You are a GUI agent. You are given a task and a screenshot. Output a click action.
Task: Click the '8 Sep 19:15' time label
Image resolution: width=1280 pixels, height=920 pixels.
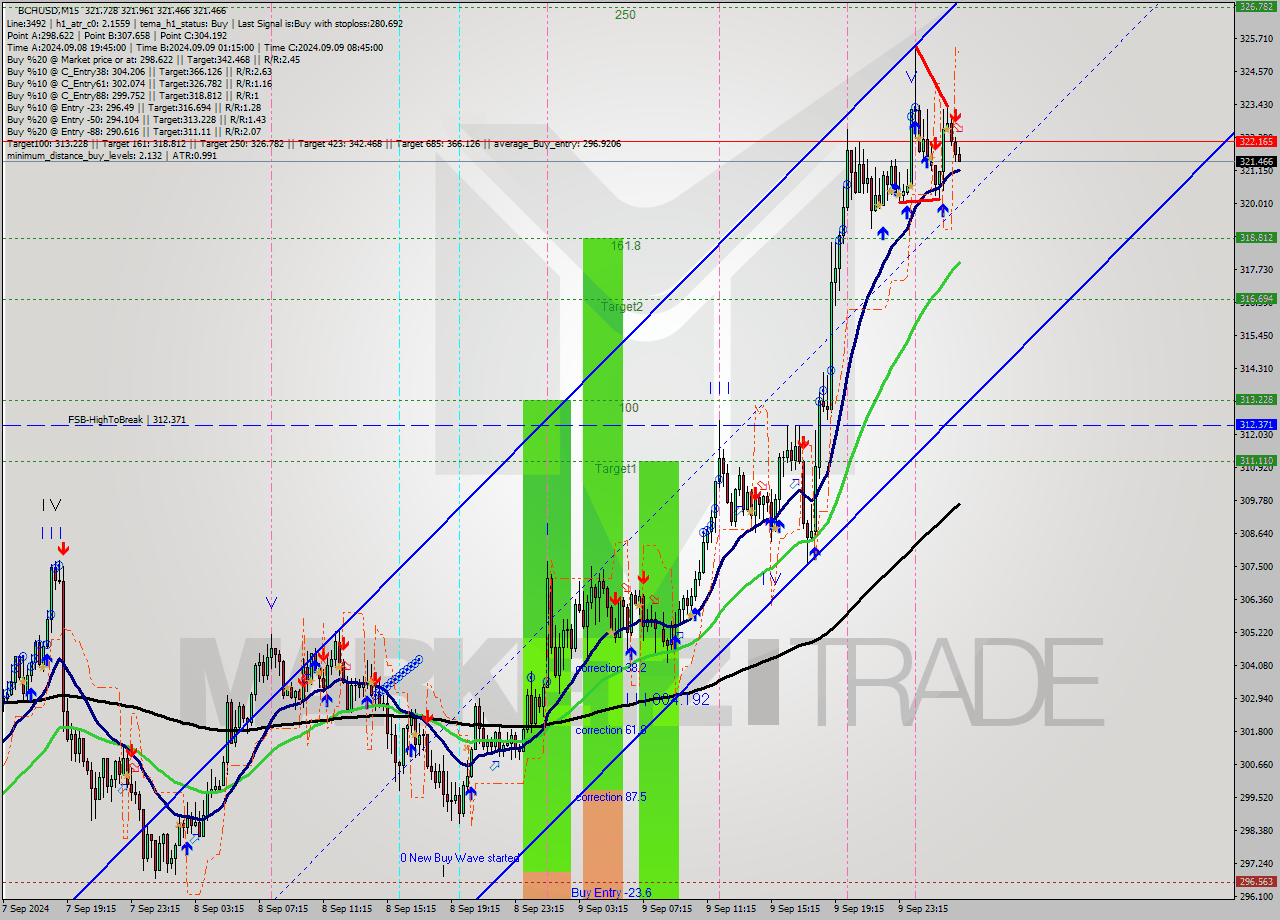(x=476, y=910)
